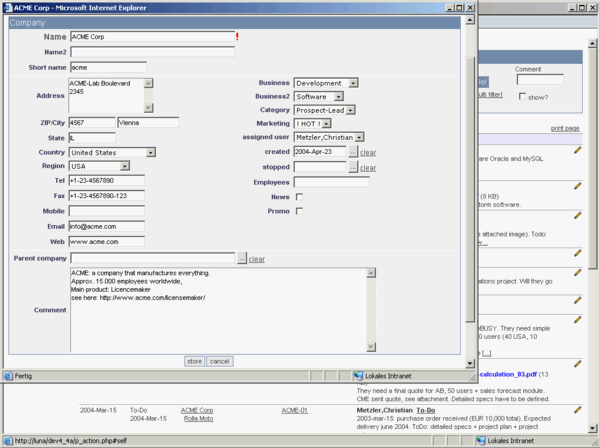Click into the State field

92,138
